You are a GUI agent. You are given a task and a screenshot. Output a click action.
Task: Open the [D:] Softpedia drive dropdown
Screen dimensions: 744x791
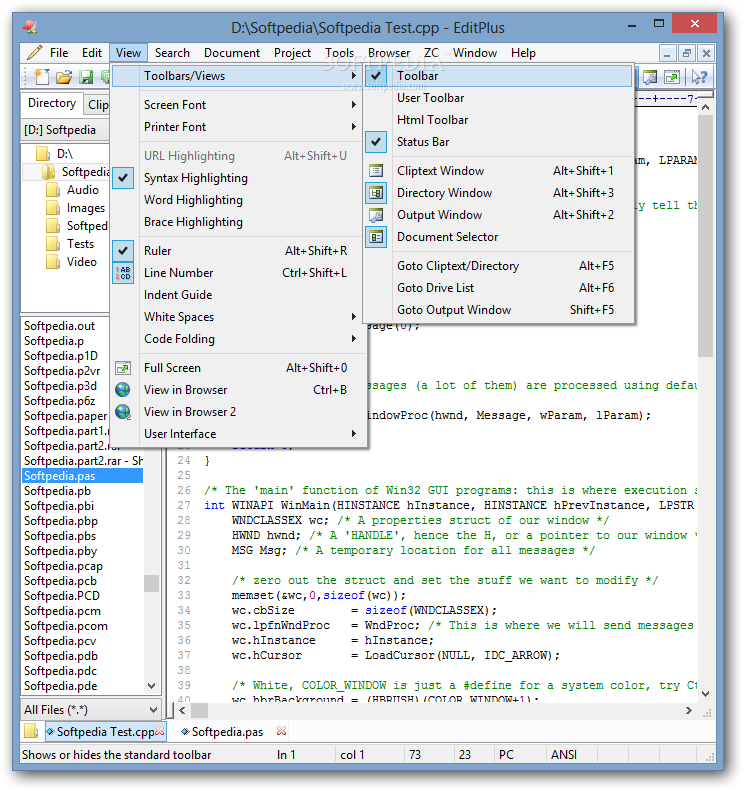[x=65, y=130]
